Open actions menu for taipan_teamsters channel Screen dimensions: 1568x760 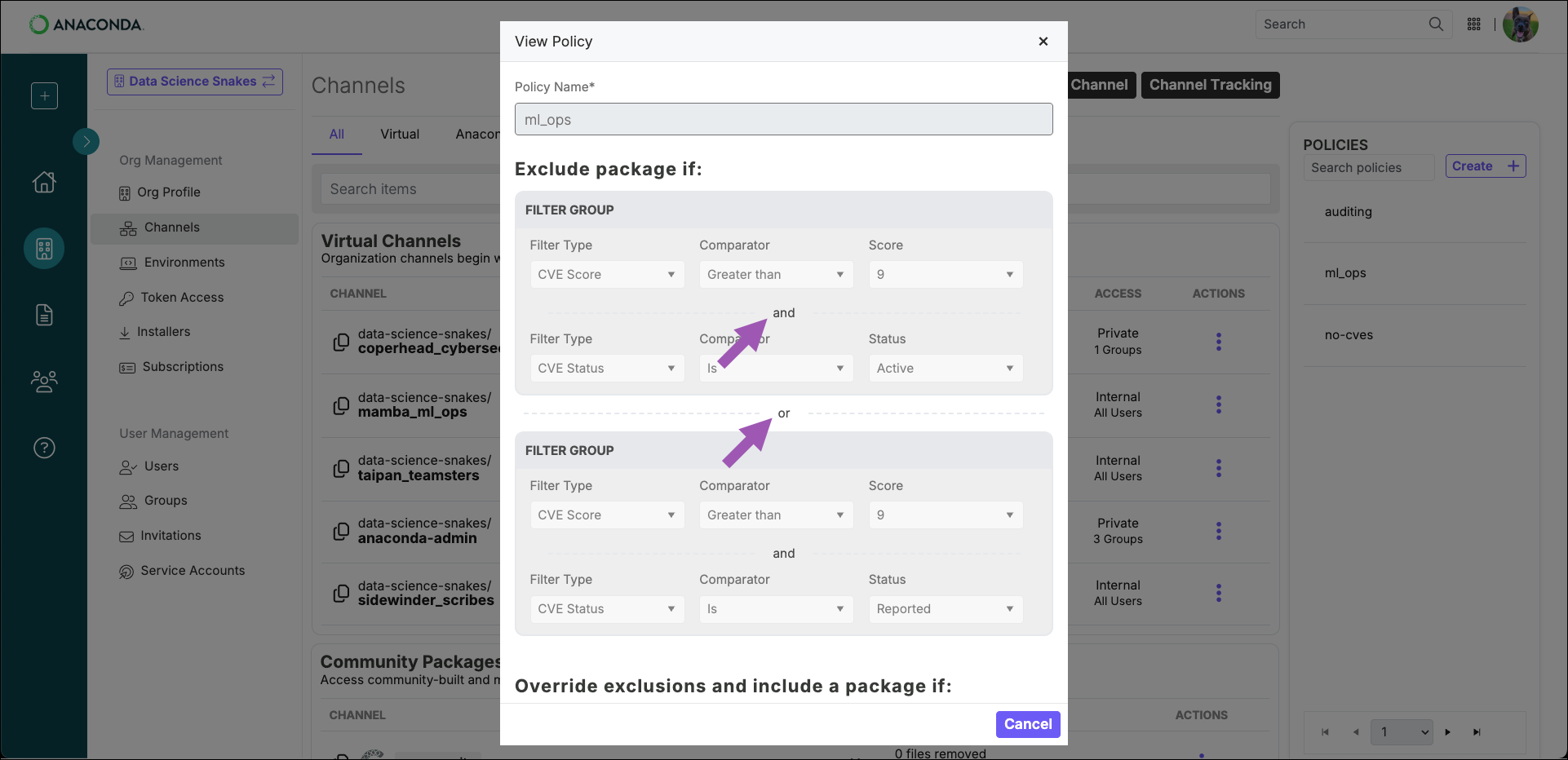(x=1218, y=468)
